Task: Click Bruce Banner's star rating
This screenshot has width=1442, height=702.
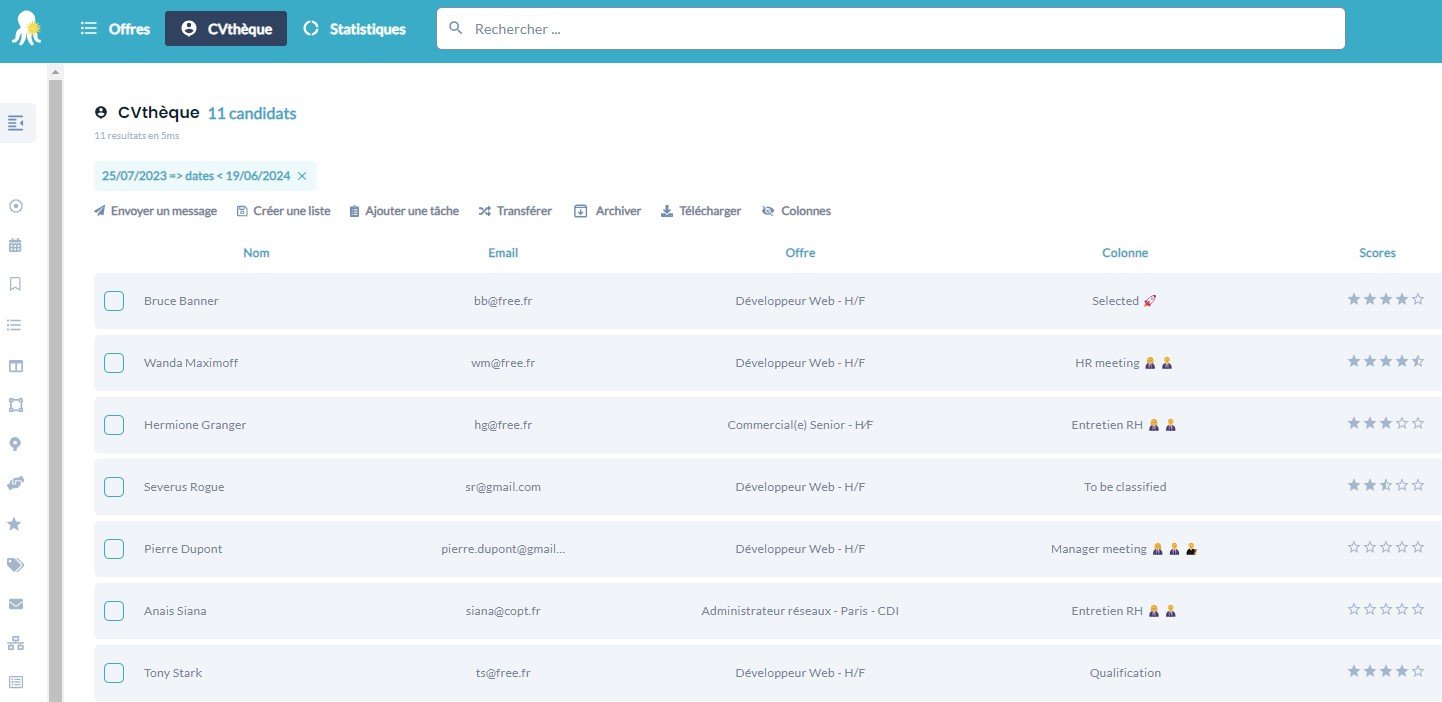Action: 1386,299
